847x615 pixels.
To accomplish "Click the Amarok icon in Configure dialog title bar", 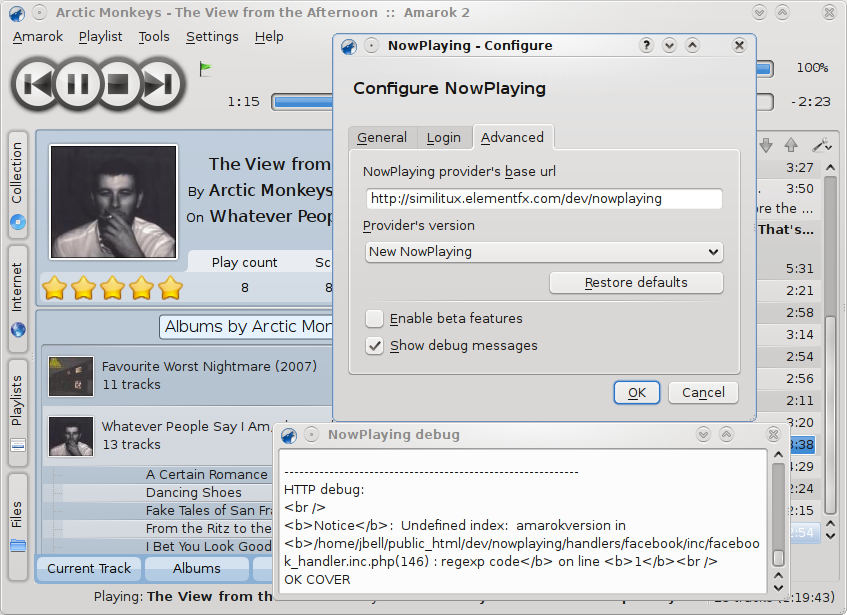I will [349, 46].
